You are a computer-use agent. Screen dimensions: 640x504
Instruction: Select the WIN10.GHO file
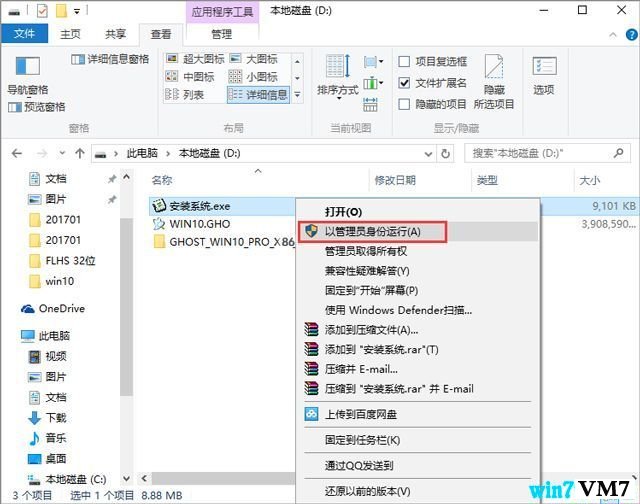pos(200,224)
